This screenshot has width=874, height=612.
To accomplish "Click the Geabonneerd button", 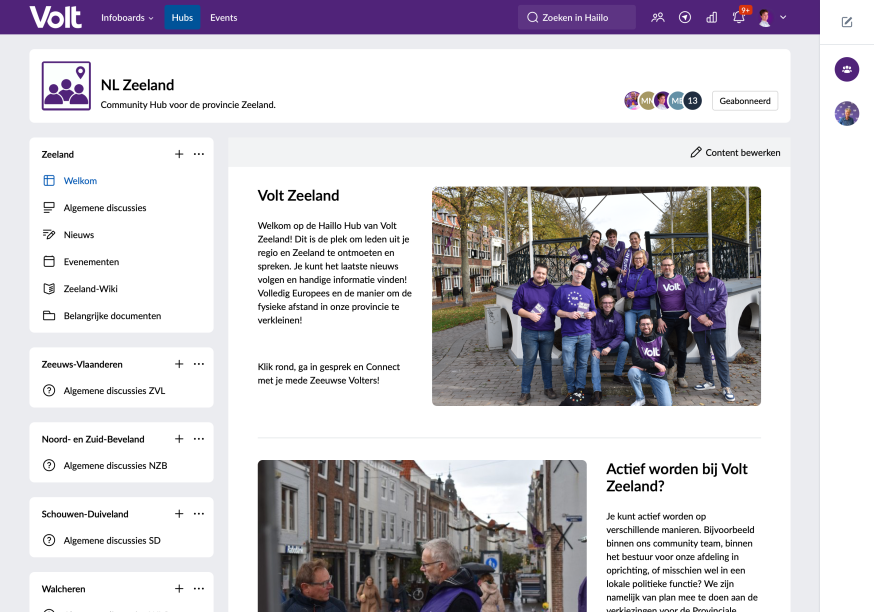I will (x=744, y=100).
